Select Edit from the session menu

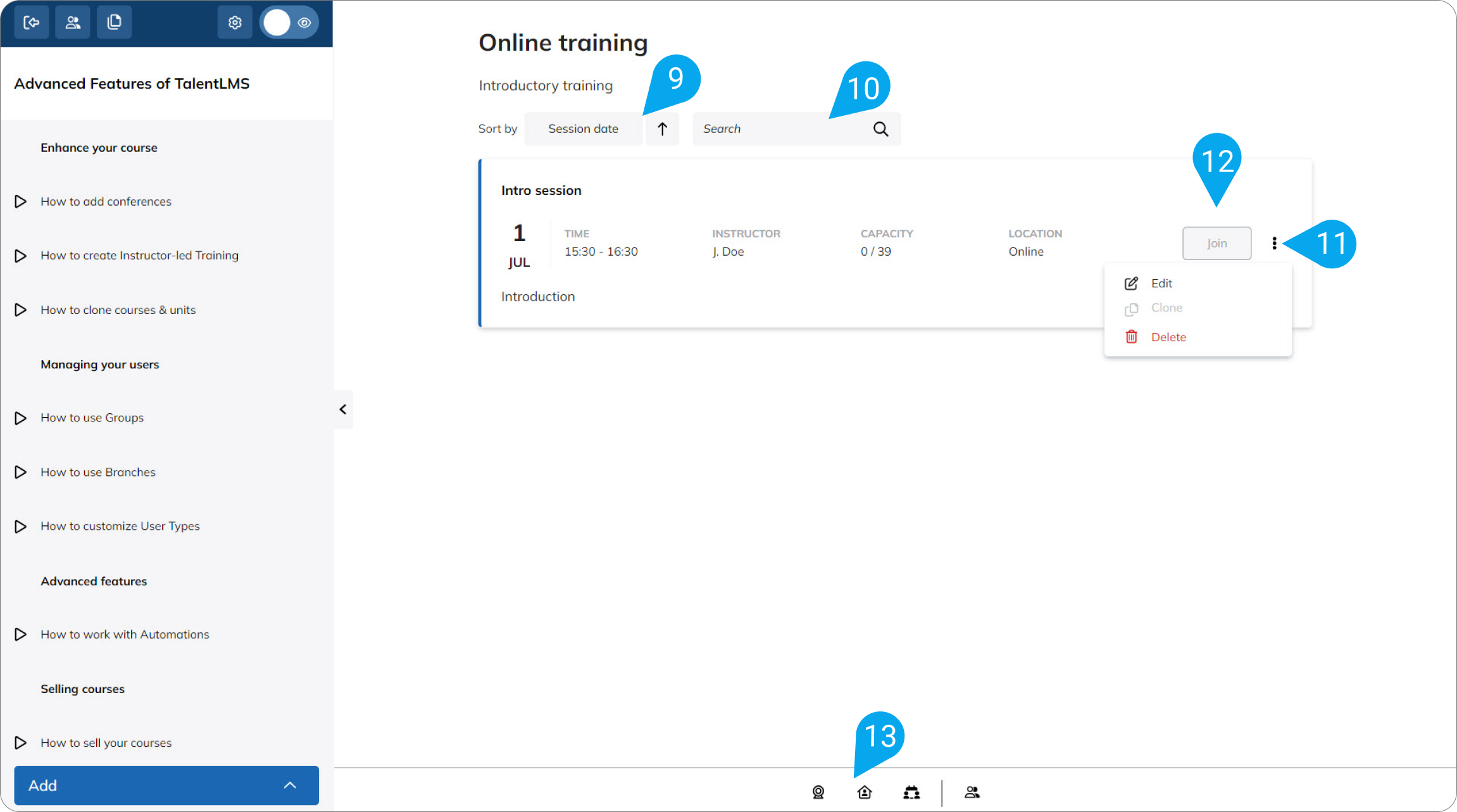pos(1161,283)
